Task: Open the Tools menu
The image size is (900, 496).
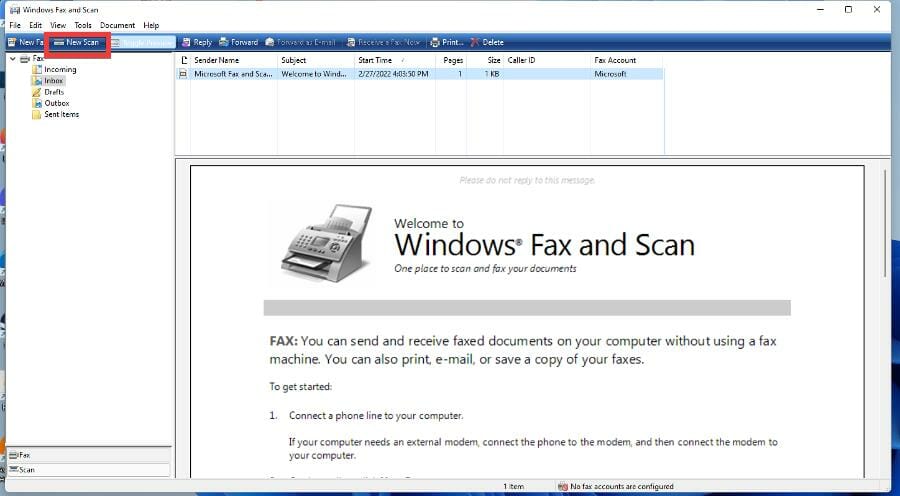Action: pyautogui.click(x=83, y=25)
